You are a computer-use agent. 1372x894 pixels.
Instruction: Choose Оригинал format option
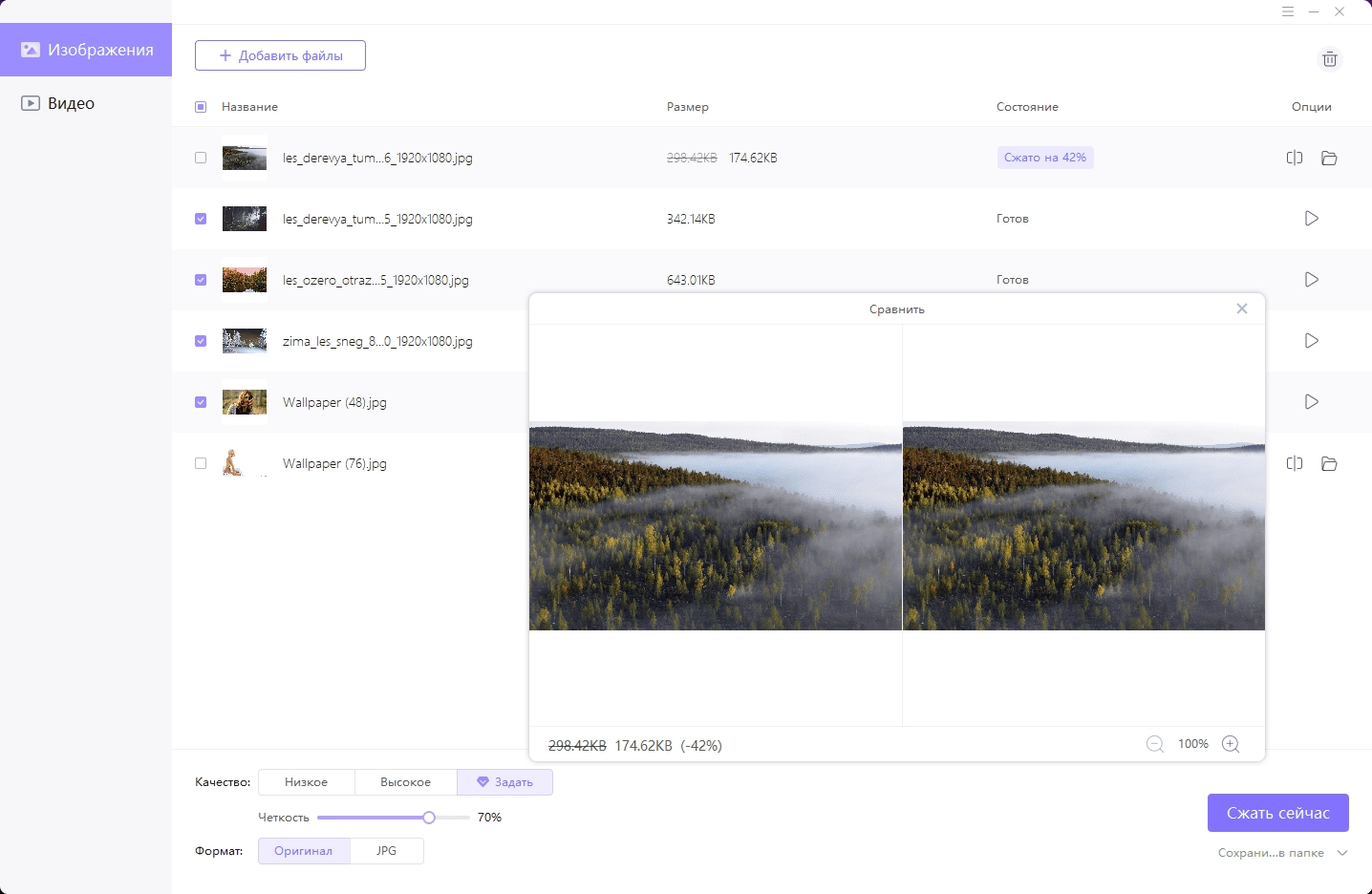coord(304,851)
